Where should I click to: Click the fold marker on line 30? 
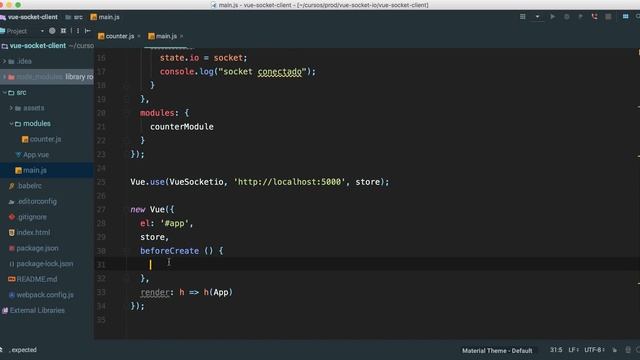point(126,251)
